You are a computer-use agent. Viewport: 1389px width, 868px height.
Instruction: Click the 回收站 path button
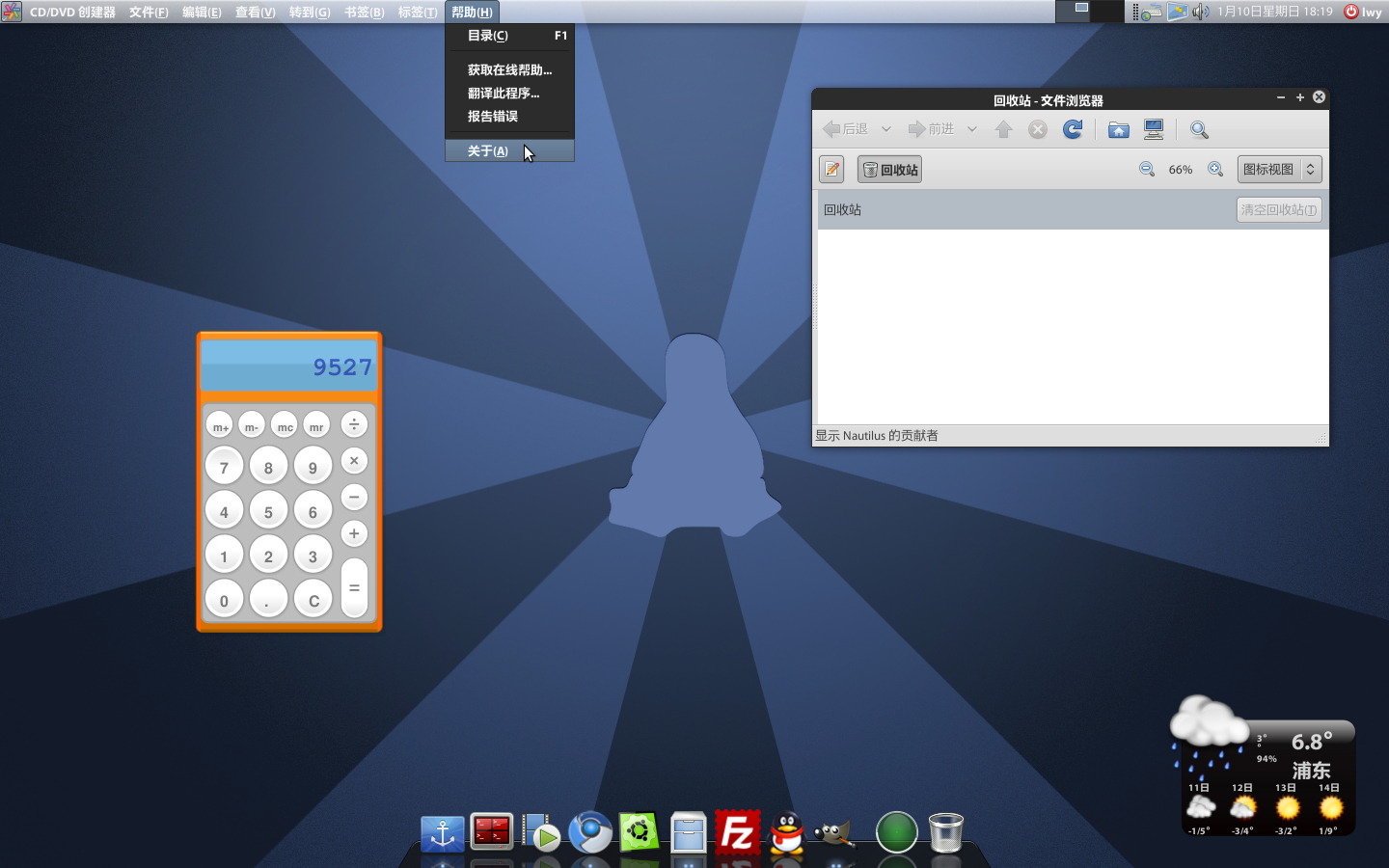point(889,170)
